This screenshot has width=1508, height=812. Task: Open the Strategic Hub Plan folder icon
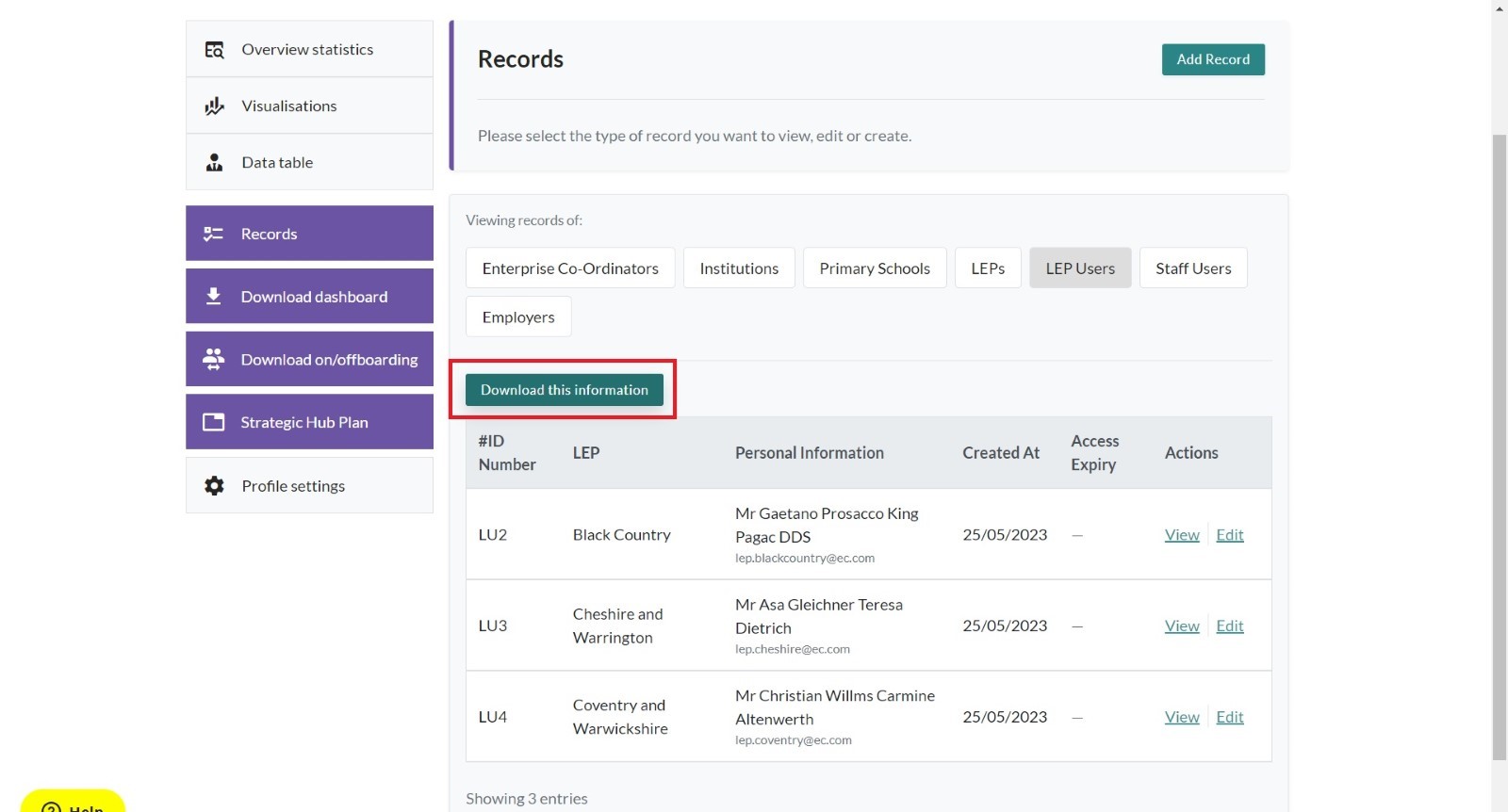214,422
